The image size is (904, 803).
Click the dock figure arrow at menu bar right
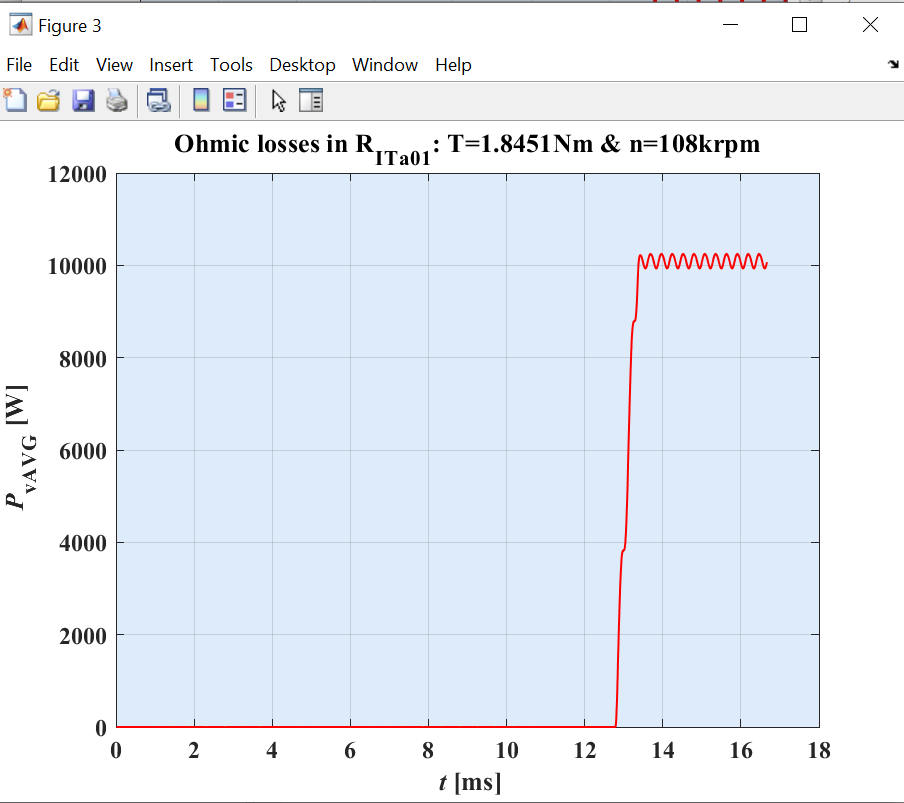[x=892, y=65]
